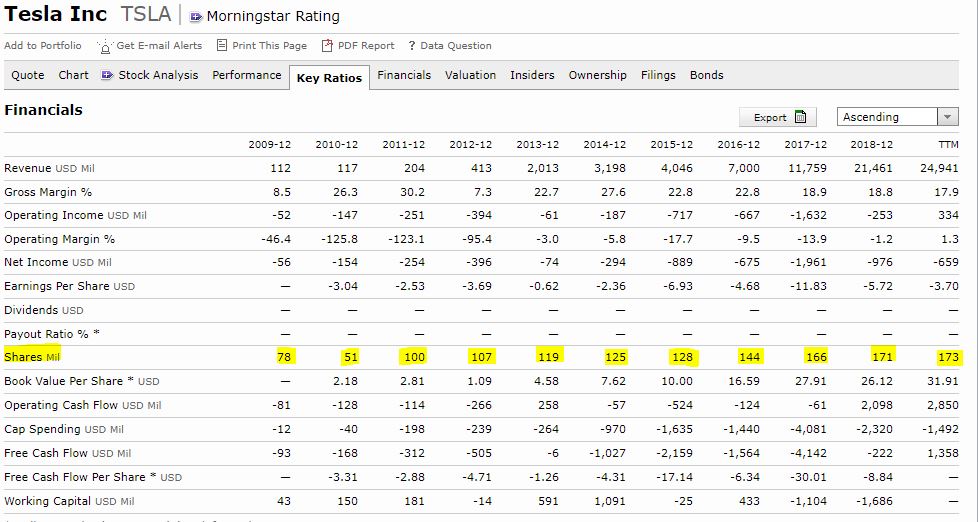Viewport: 978px width, 522px height.
Task: Select the Bonds tab
Action: point(706,75)
